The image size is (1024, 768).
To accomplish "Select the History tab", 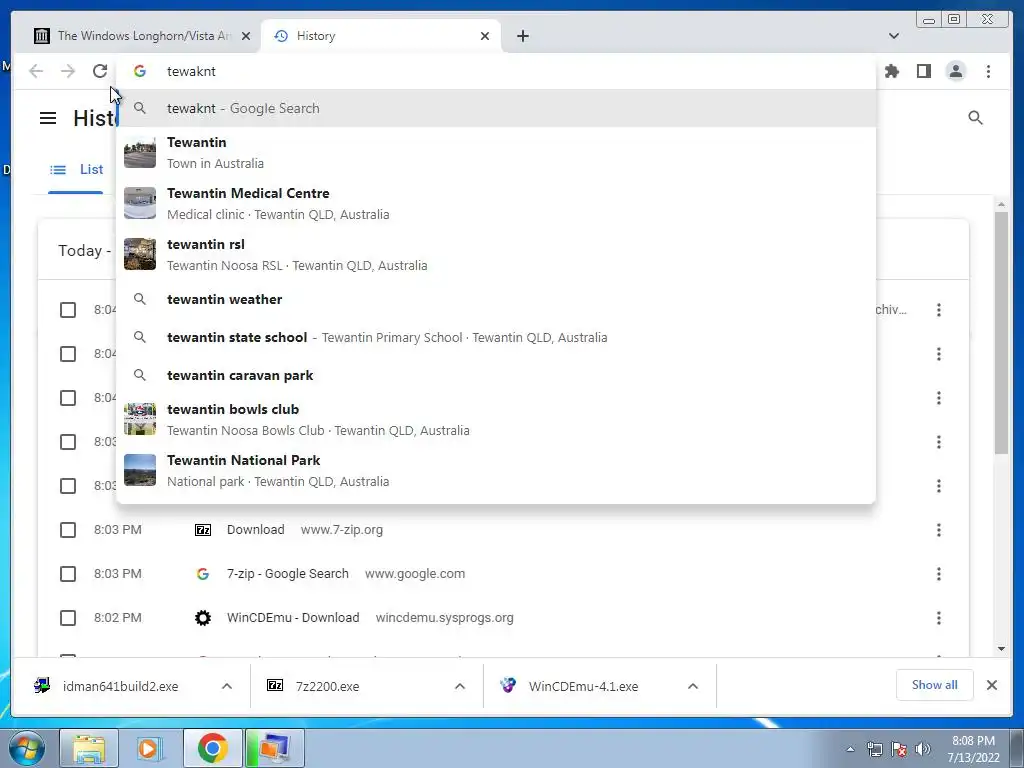I will [x=381, y=36].
